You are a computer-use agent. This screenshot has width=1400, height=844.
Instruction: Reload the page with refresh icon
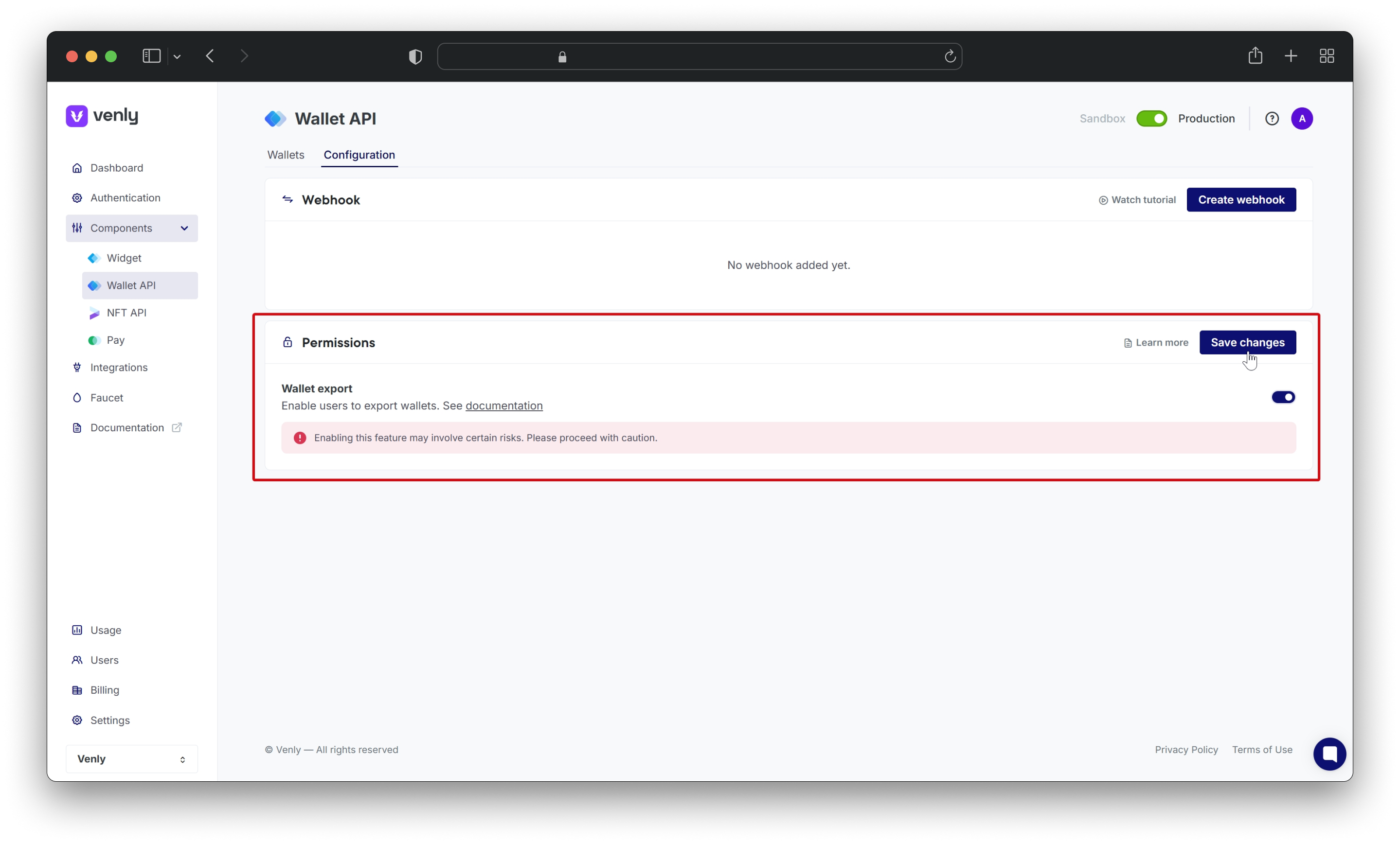coord(950,56)
